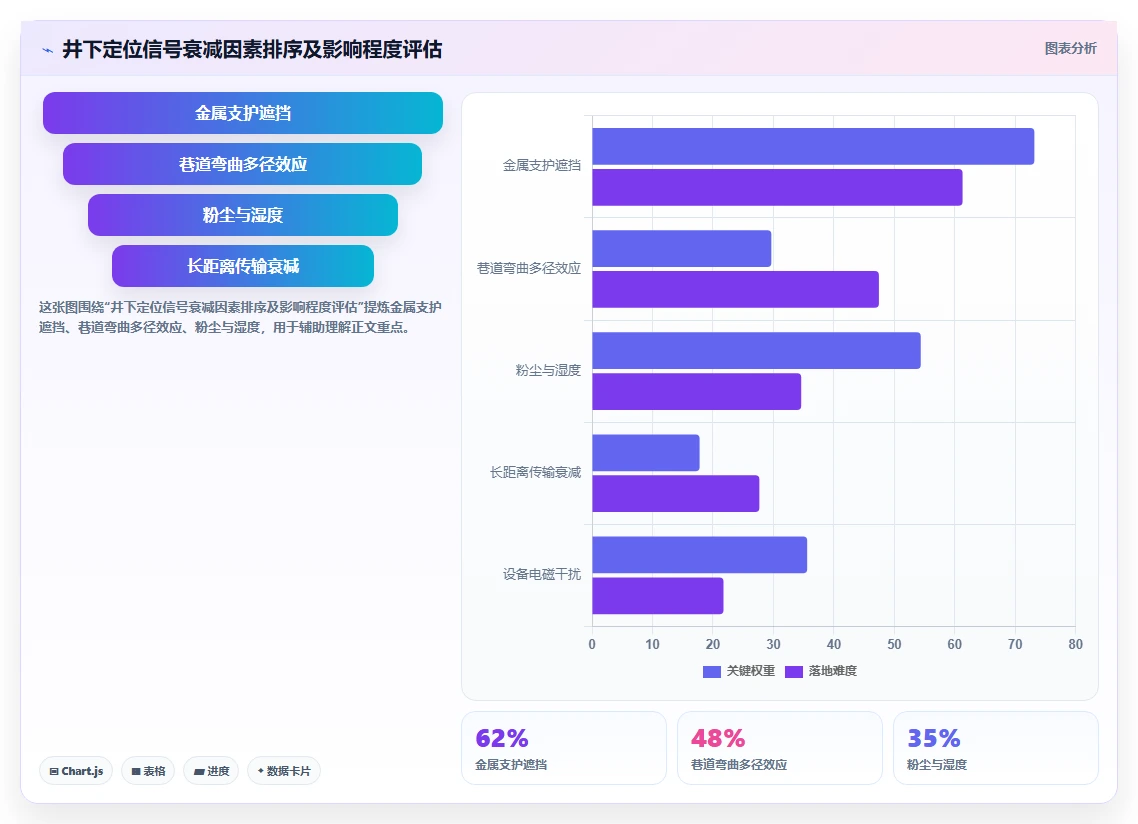Click the 进度 tag chip
Viewport: 1138px width, 824px height.
click(211, 771)
